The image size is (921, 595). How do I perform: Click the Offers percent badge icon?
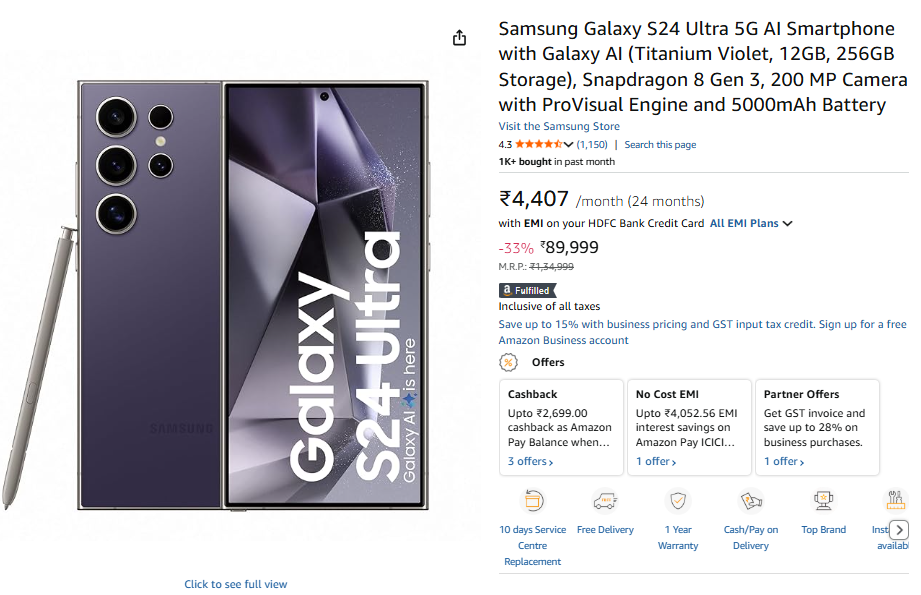pyautogui.click(x=509, y=362)
